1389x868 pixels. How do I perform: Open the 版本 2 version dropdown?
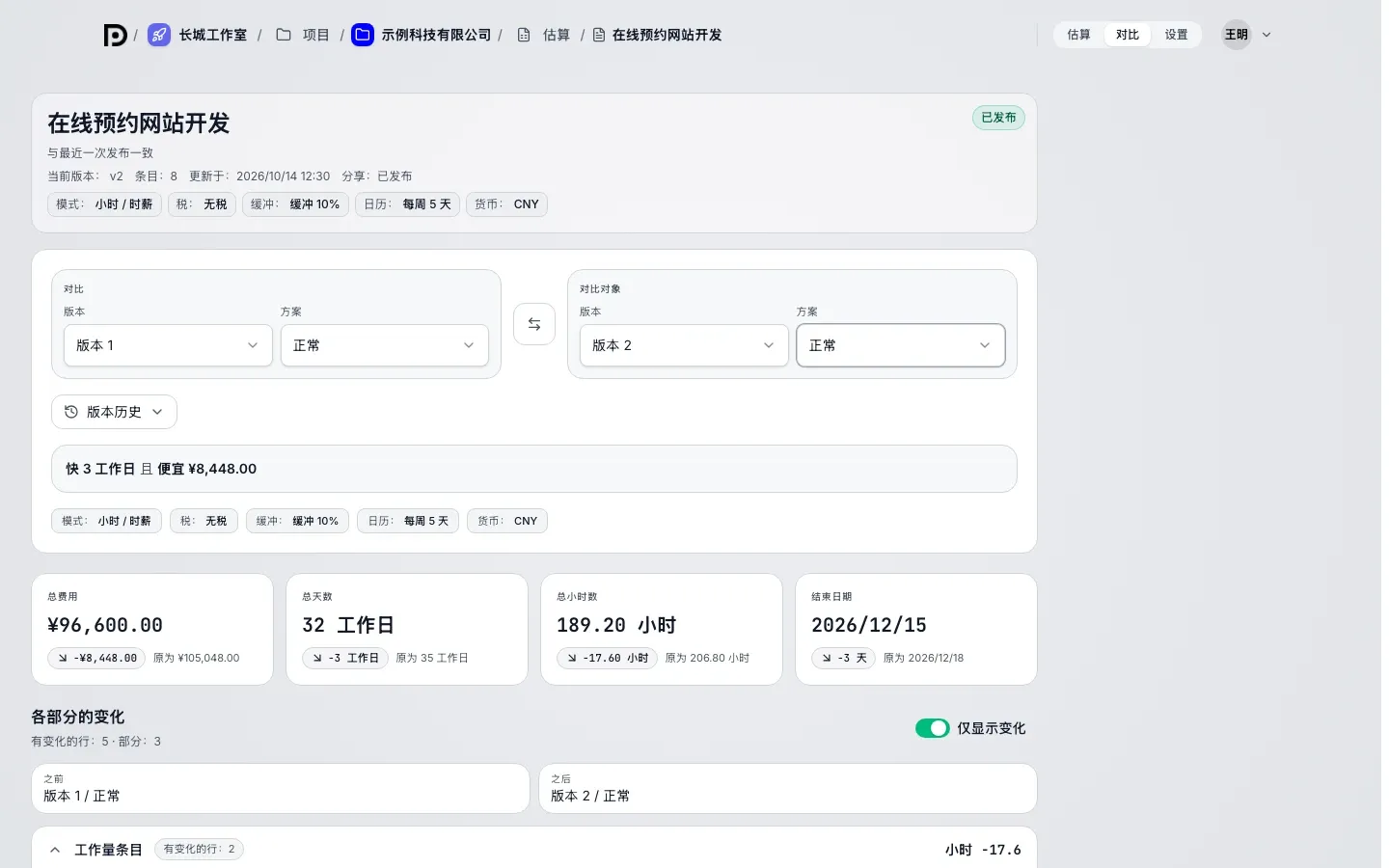[x=684, y=345]
